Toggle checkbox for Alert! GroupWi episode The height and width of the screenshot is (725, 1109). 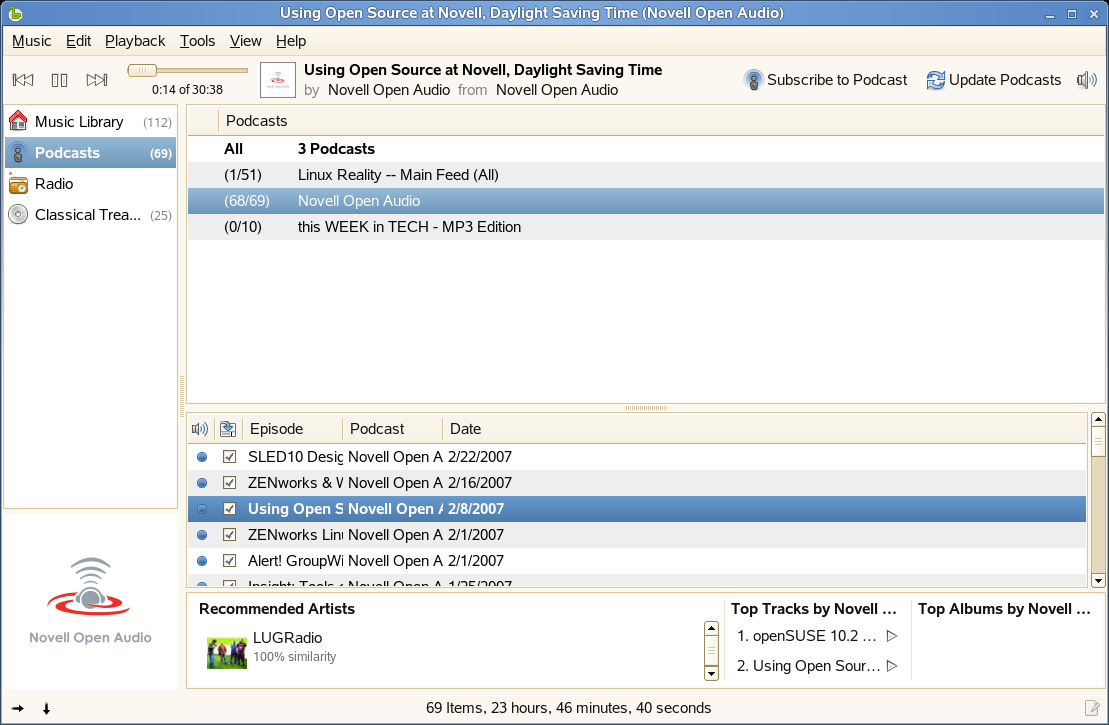pos(229,561)
